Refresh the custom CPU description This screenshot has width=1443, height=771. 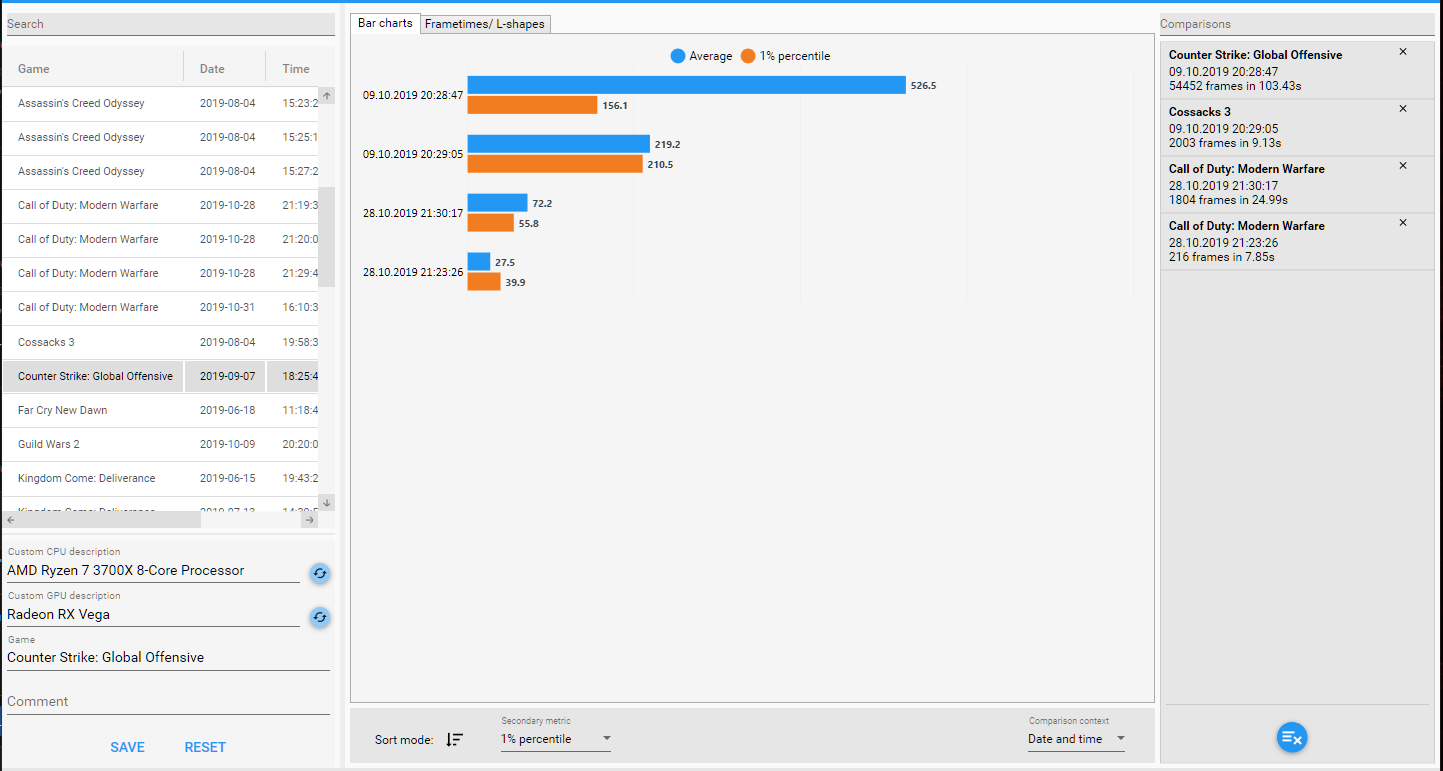click(x=320, y=573)
